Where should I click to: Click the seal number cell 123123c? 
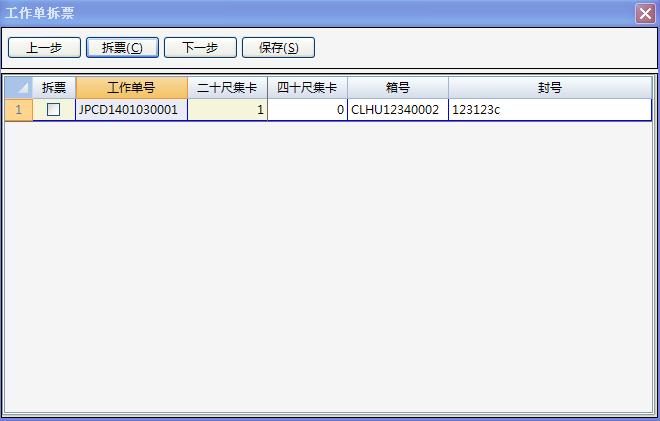549,110
